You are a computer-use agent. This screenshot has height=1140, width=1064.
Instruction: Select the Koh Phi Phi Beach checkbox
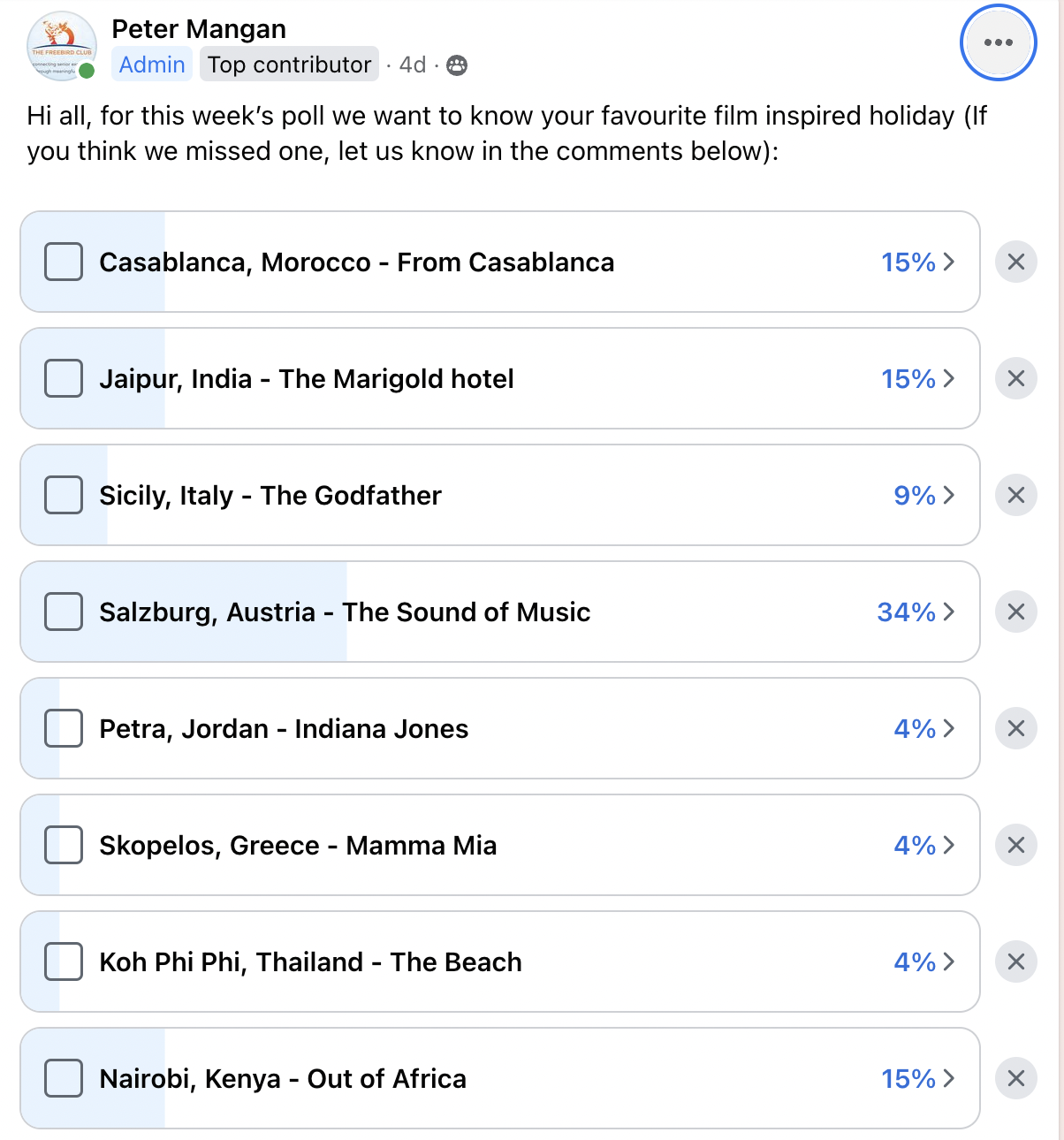tap(64, 961)
